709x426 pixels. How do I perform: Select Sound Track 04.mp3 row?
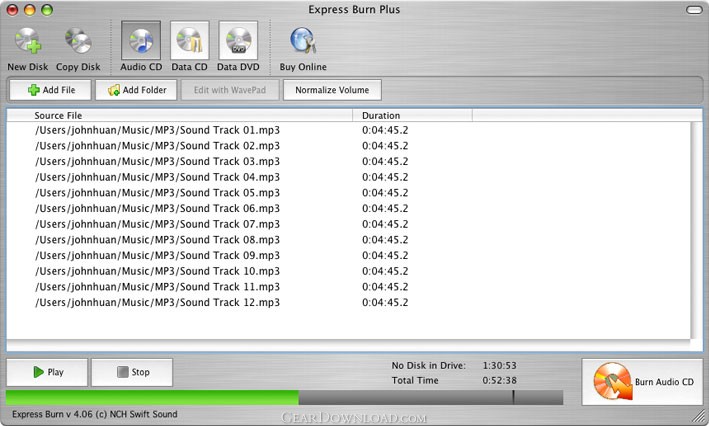pyautogui.click(x=348, y=177)
